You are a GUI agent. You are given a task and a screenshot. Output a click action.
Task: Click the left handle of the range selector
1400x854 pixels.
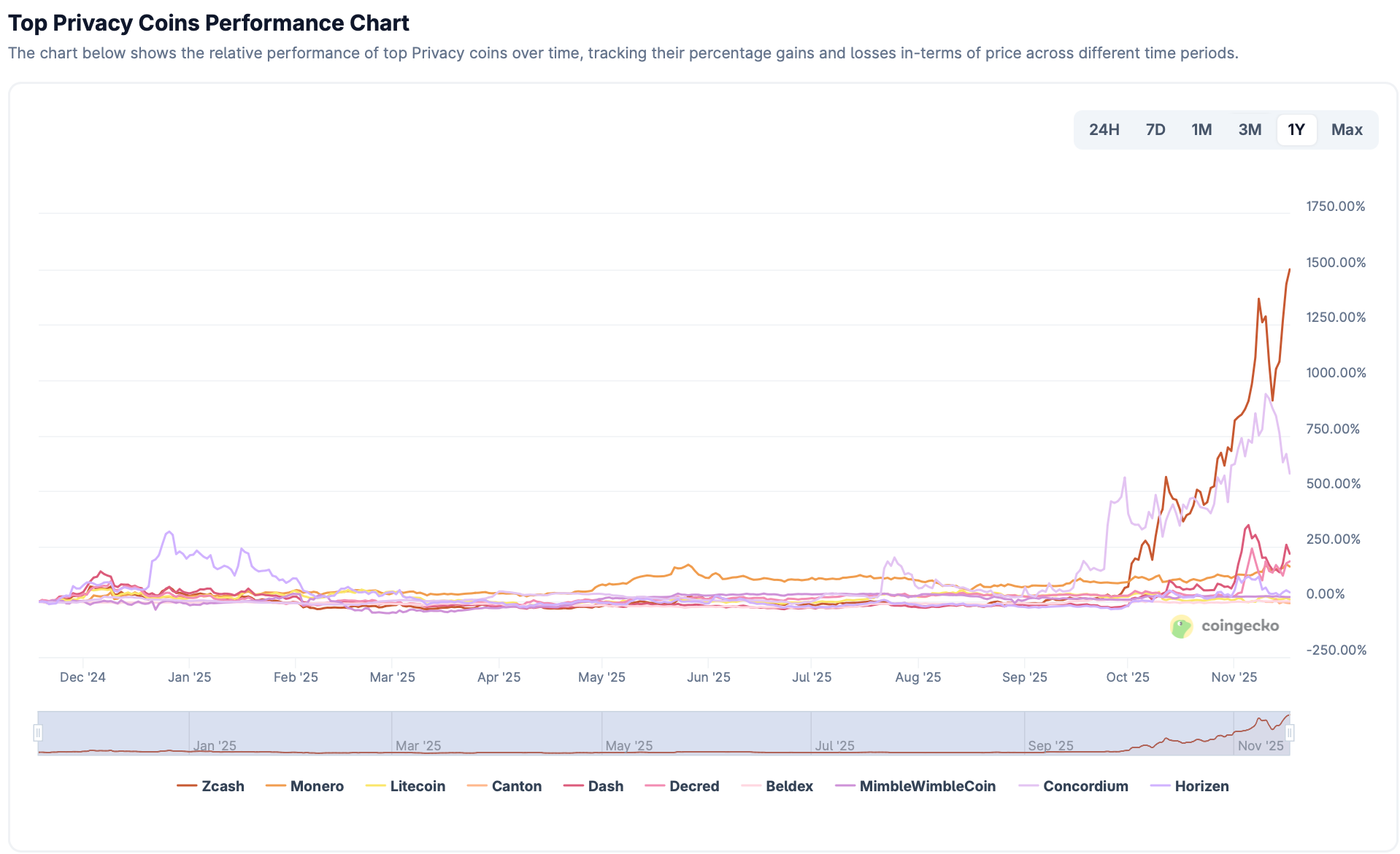click(x=38, y=733)
